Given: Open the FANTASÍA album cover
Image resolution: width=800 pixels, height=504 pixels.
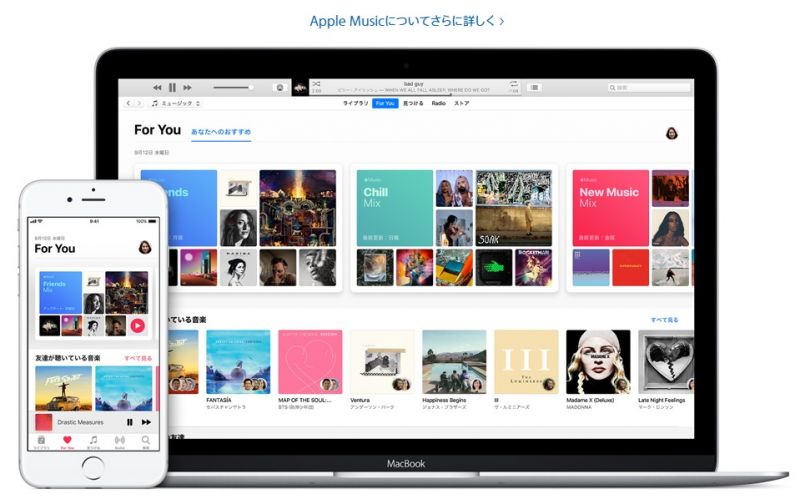Looking at the screenshot, I should coord(238,362).
